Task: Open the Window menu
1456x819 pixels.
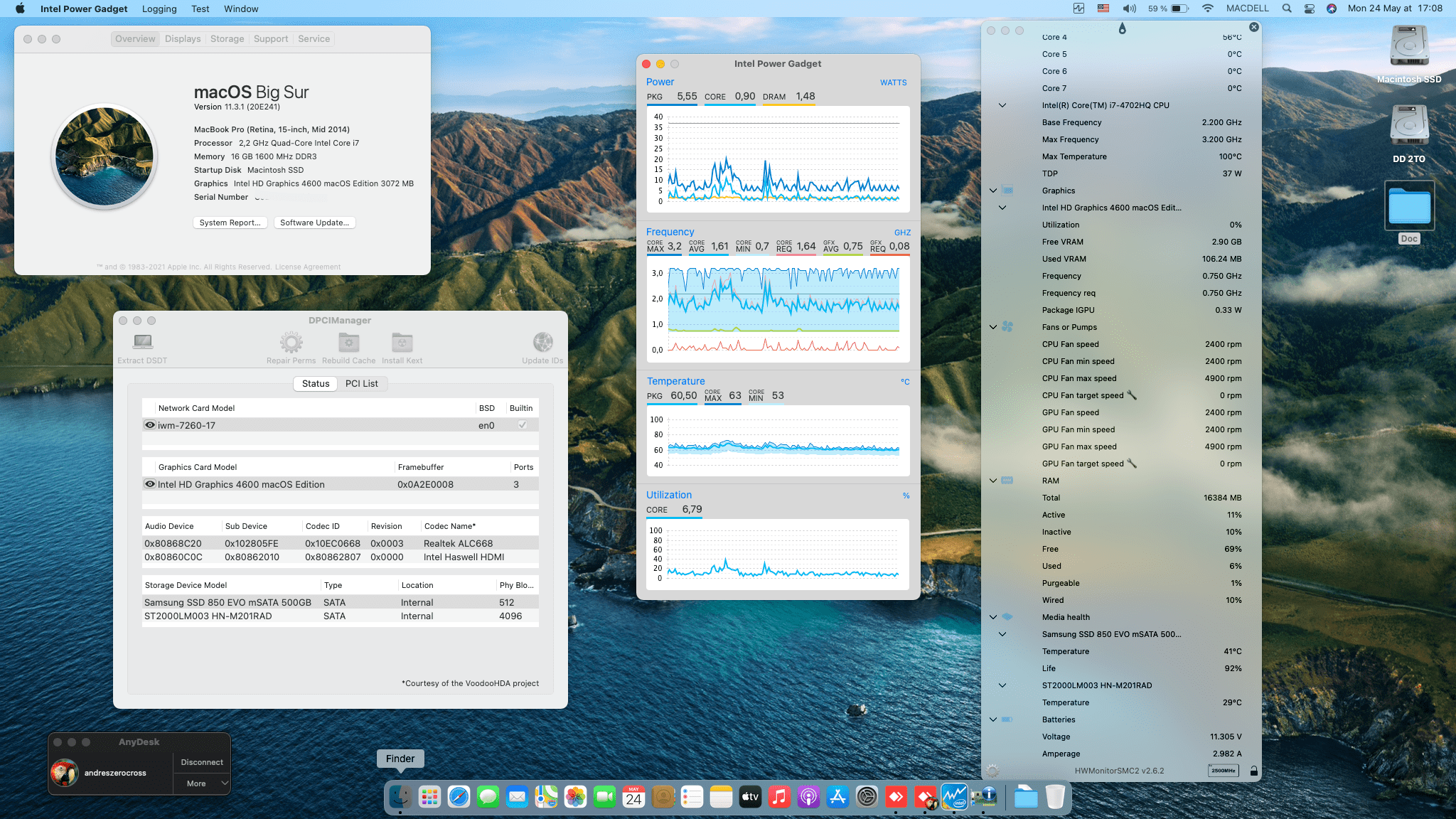Action: [241, 9]
